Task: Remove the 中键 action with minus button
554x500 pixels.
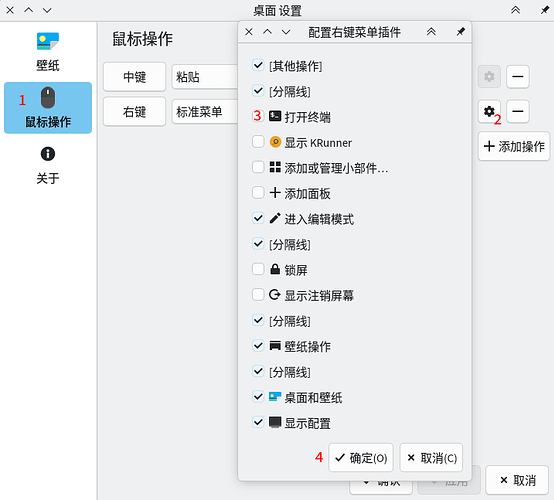Action: [518, 77]
